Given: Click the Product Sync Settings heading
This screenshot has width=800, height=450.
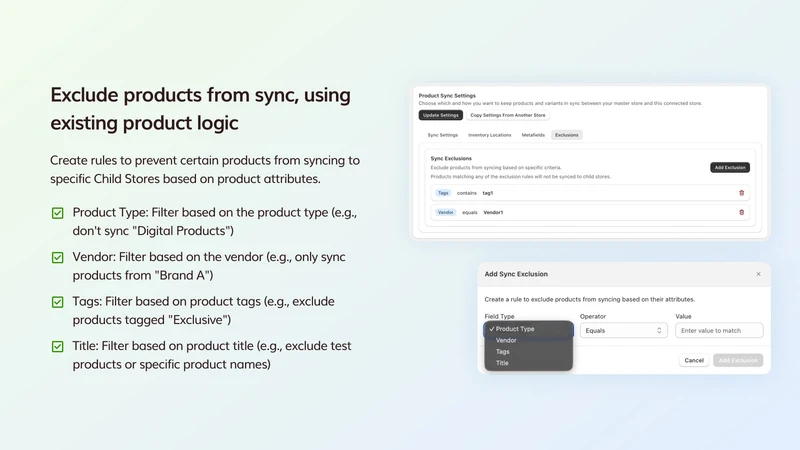Looking at the screenshot, I should pyautogui.click(x=447, y=95).
